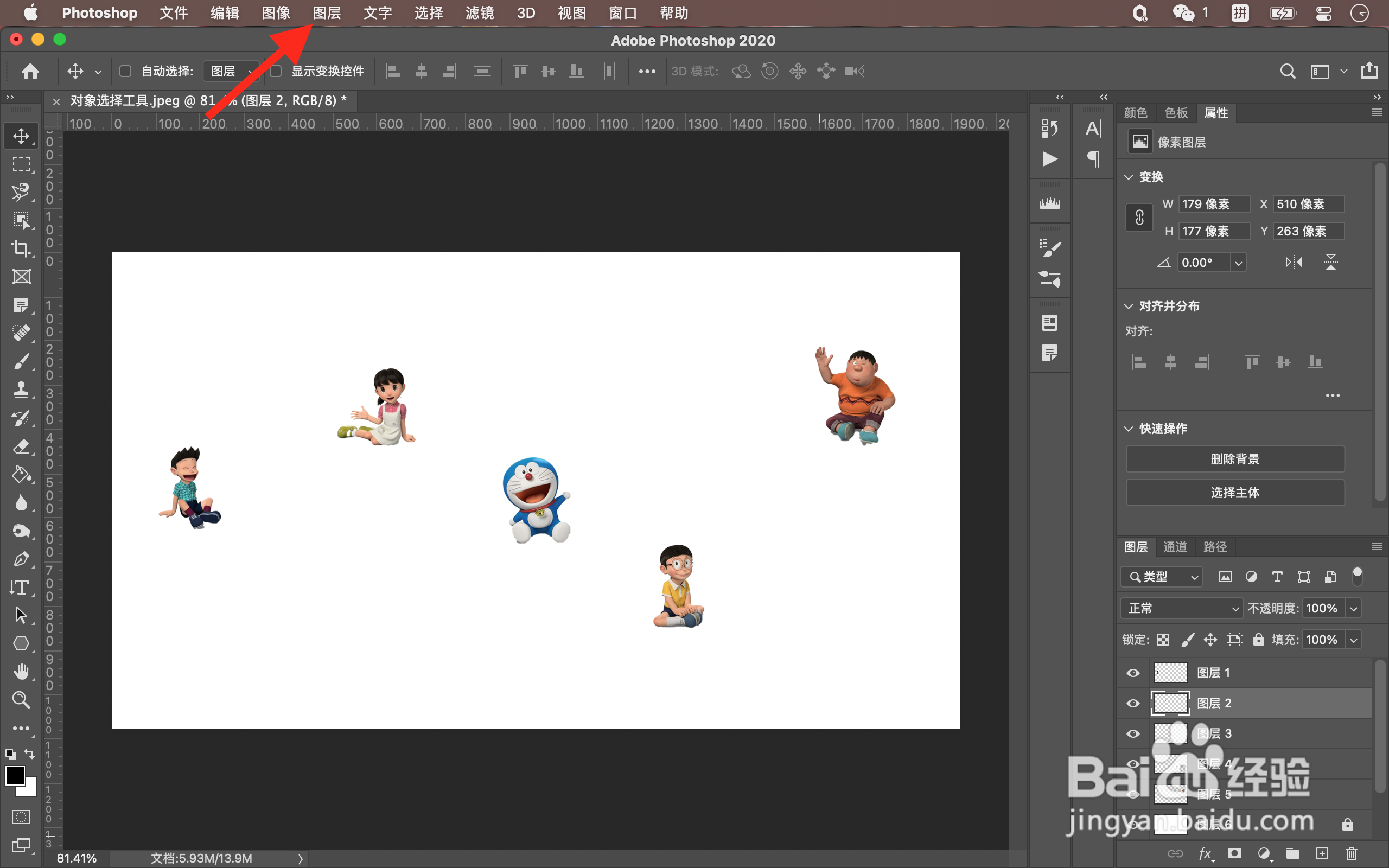This screenshot has height=868, width=1389.
Task: Collapse the 快速操作 section
Action: tap(1129, 429)
